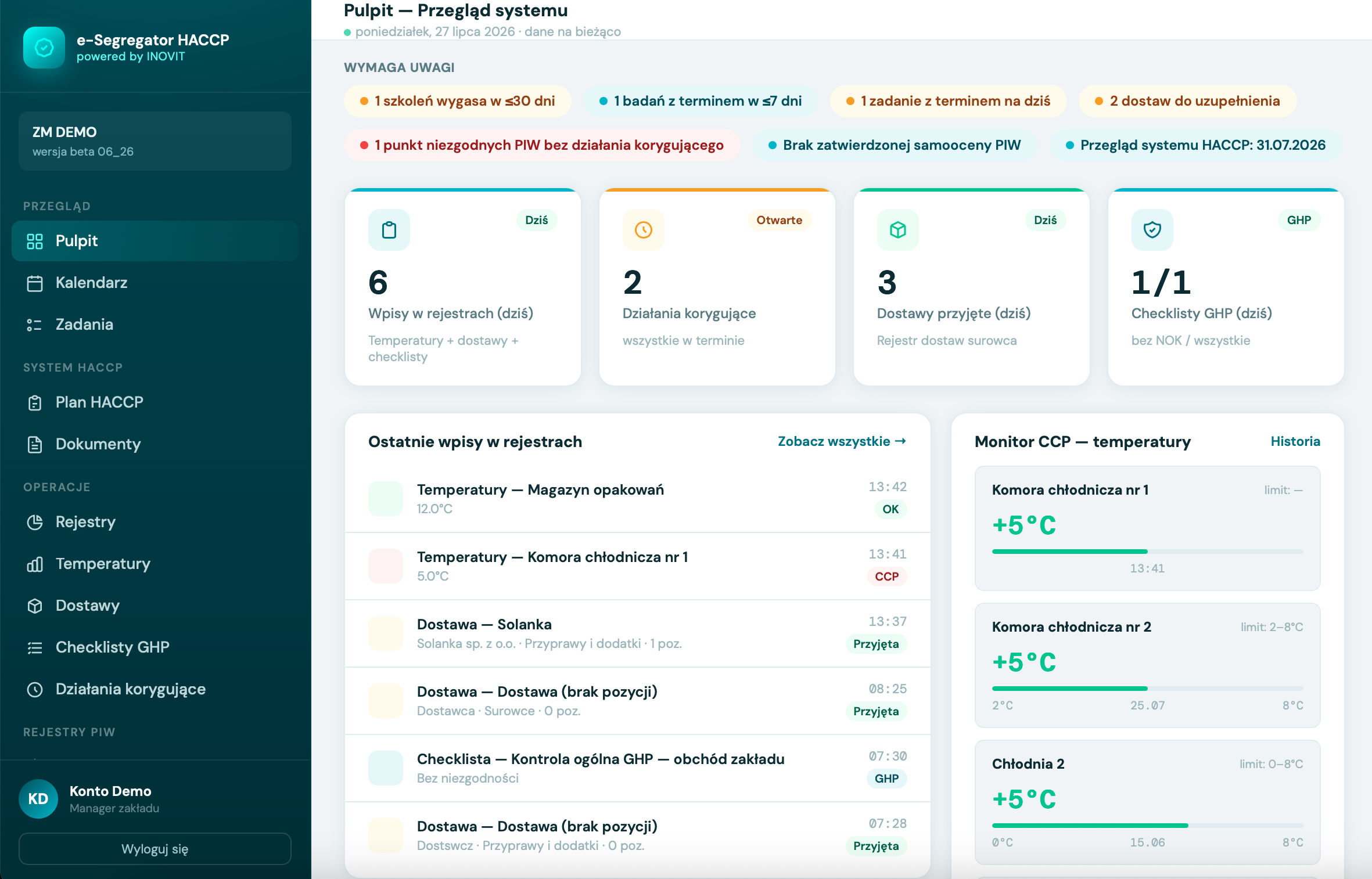Image resolution: width=1372 pixels, height=879 pixels.
Task: Open the Historia link in Monitor CCP
Action: (x=1295, y=441)
